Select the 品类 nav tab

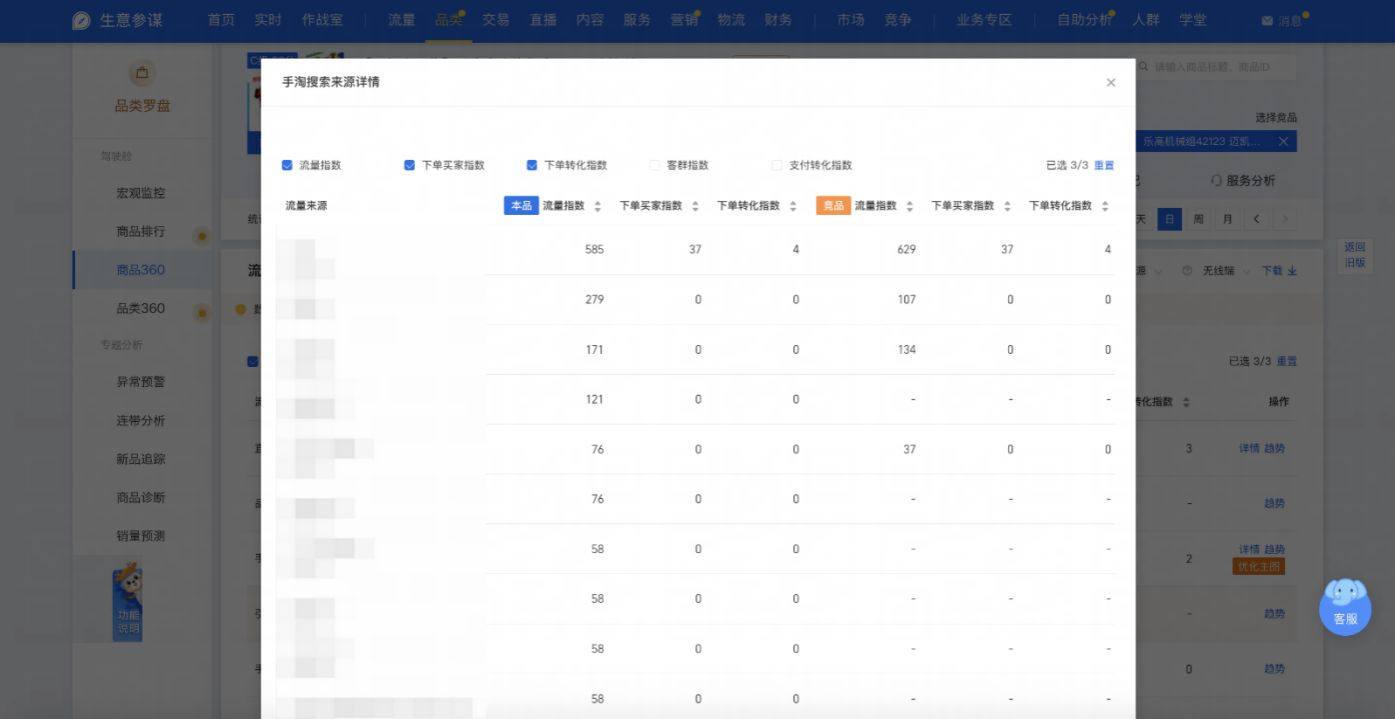click(x=448, y=20)
